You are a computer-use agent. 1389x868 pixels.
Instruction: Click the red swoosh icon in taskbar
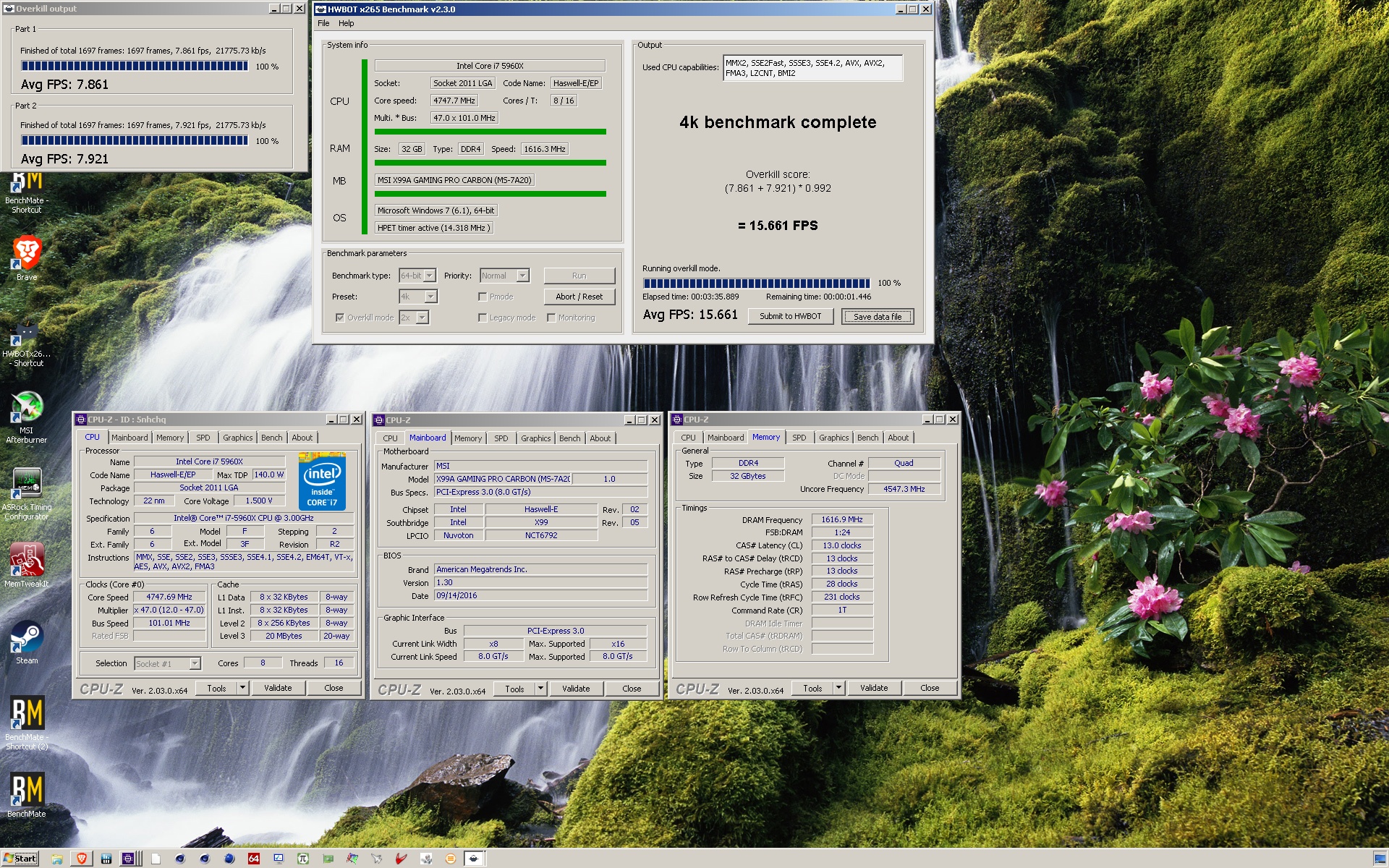[x=402, y=859]
